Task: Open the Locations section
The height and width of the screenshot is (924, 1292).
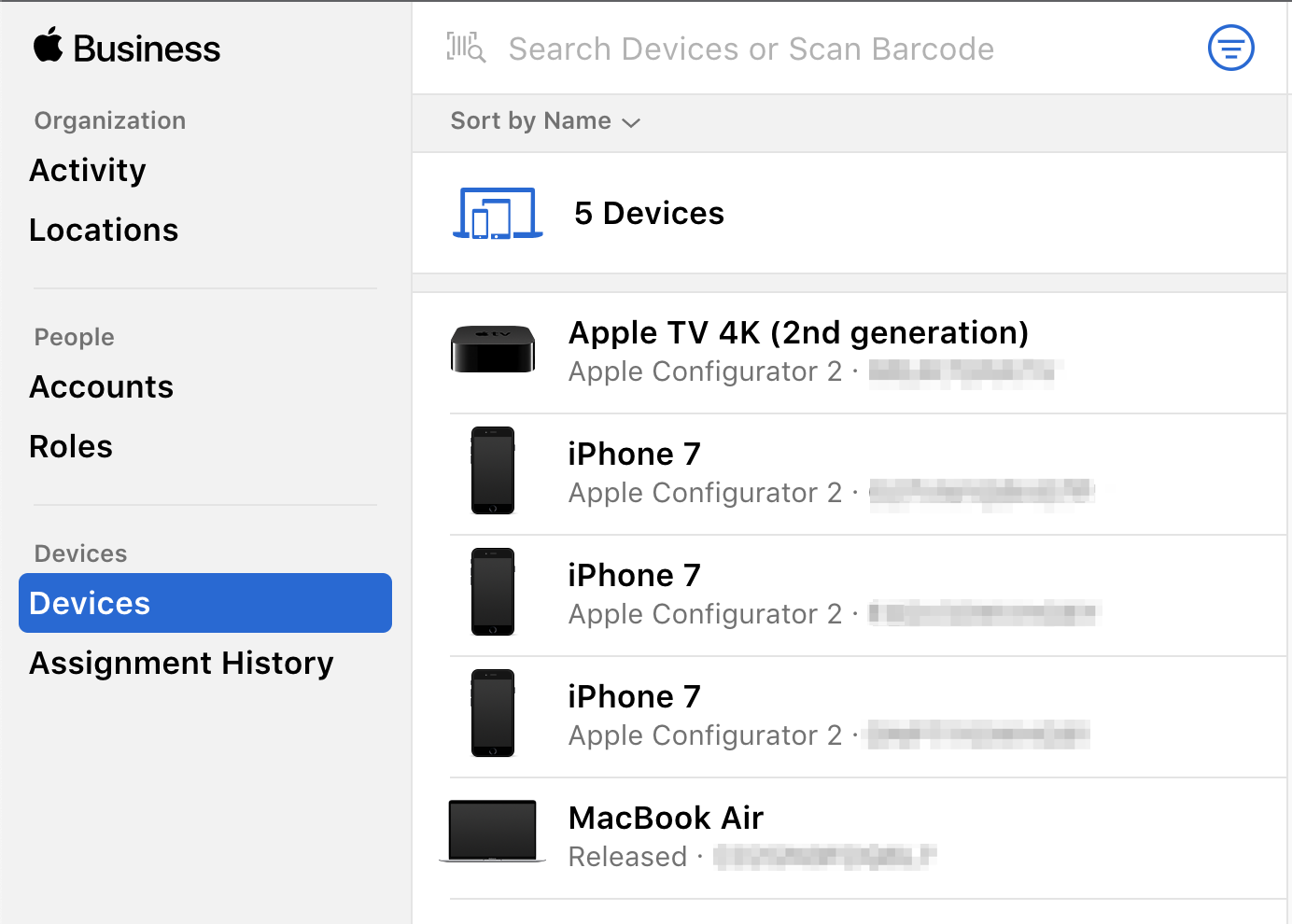Action: click(104, 230)
